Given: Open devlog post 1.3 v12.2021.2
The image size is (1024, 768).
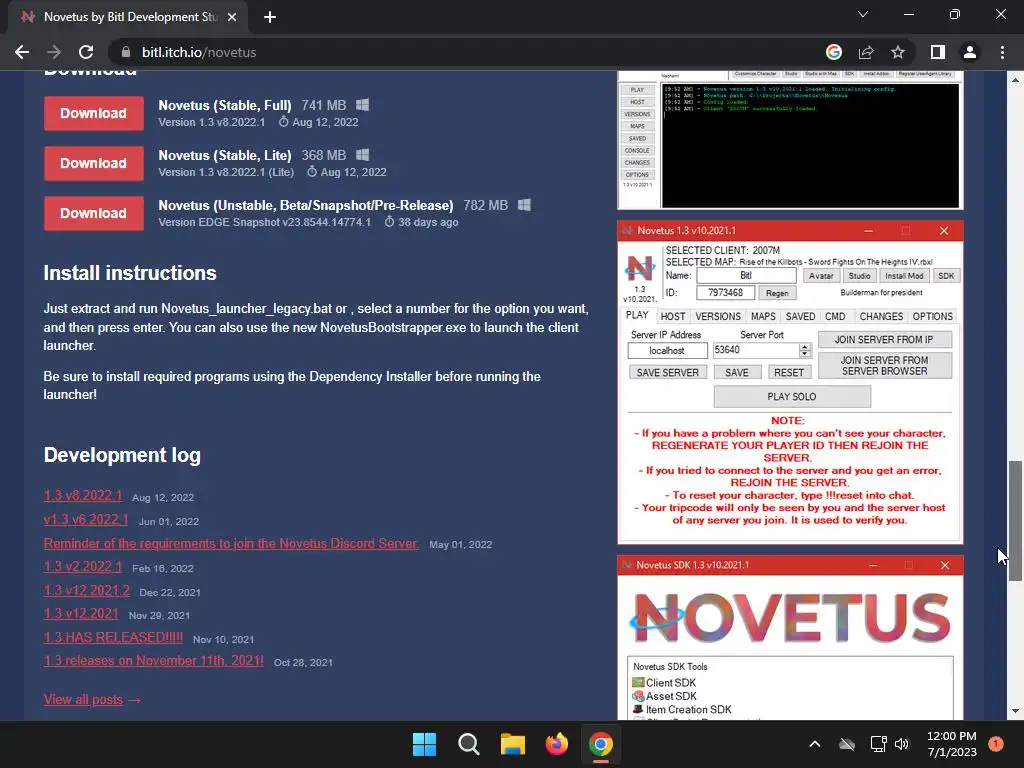Looking at the screenshot, I should [x=87, y=591].
